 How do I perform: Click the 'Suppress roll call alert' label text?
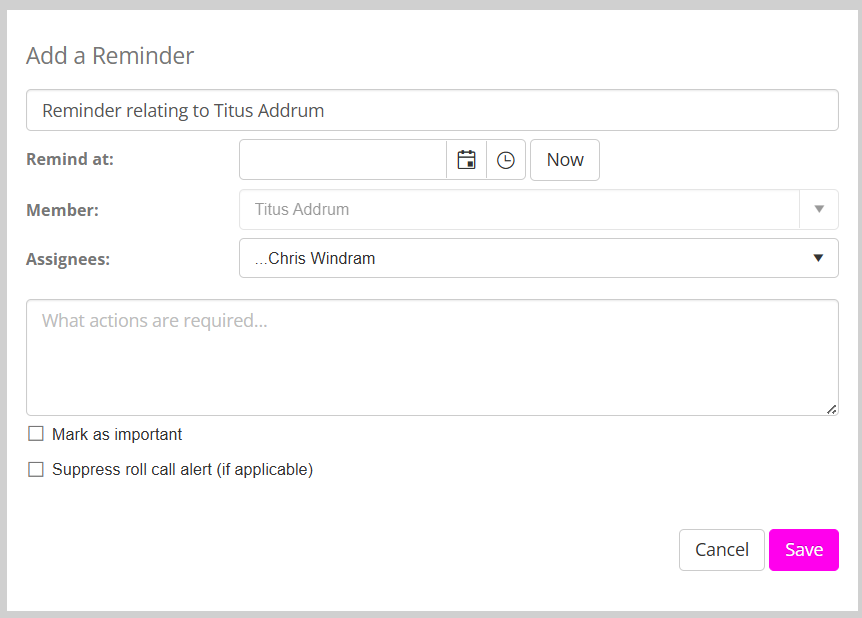coord(182,469)
